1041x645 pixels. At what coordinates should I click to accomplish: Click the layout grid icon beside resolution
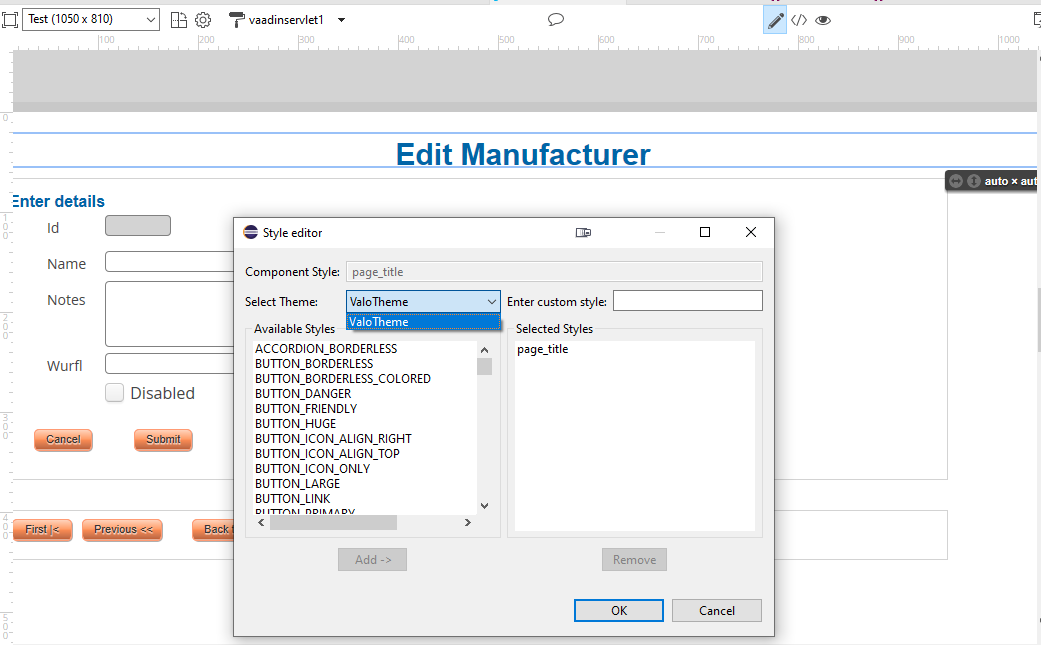[x=179, y=20]
